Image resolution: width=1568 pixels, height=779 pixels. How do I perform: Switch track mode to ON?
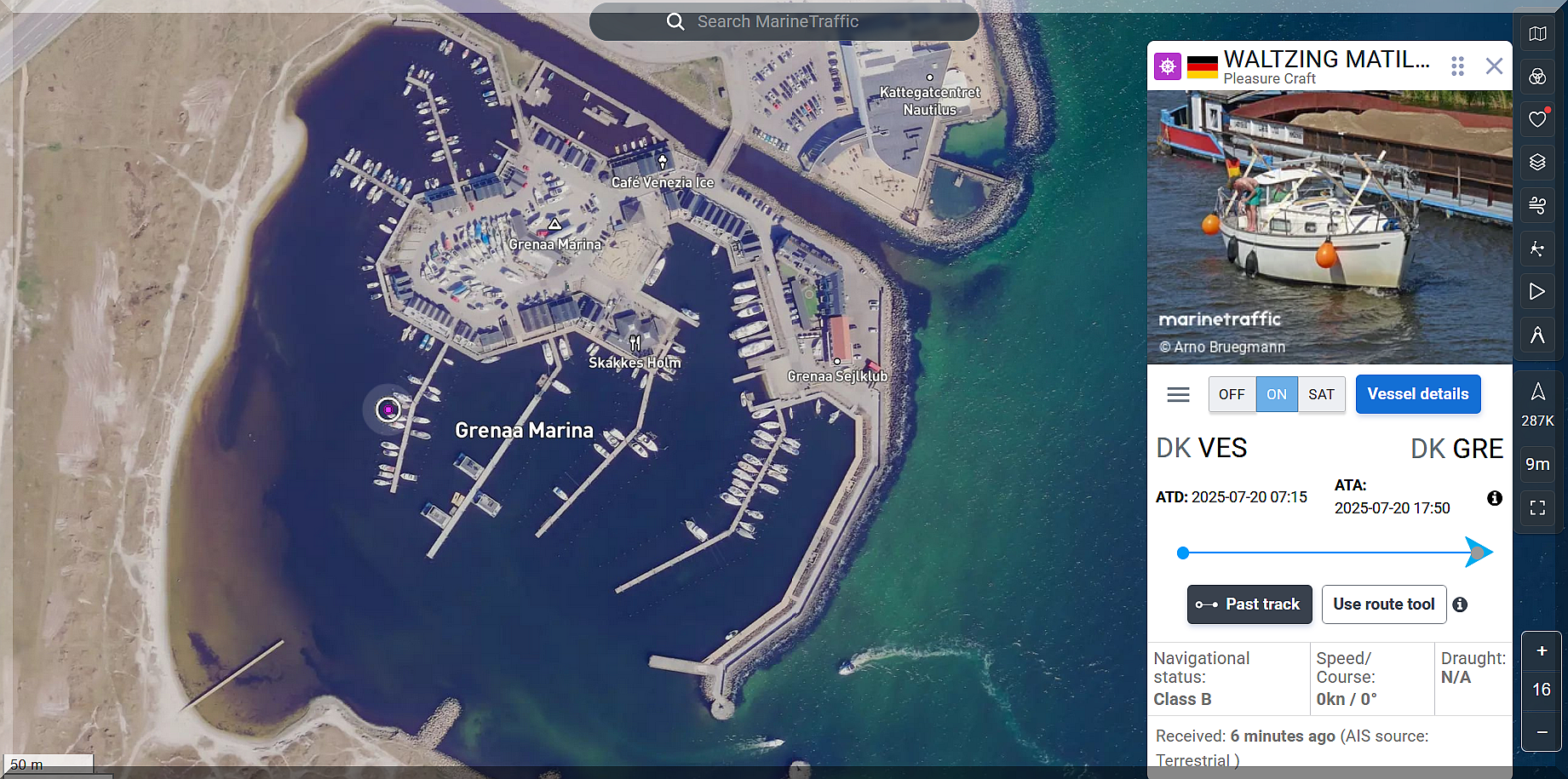1276,394
